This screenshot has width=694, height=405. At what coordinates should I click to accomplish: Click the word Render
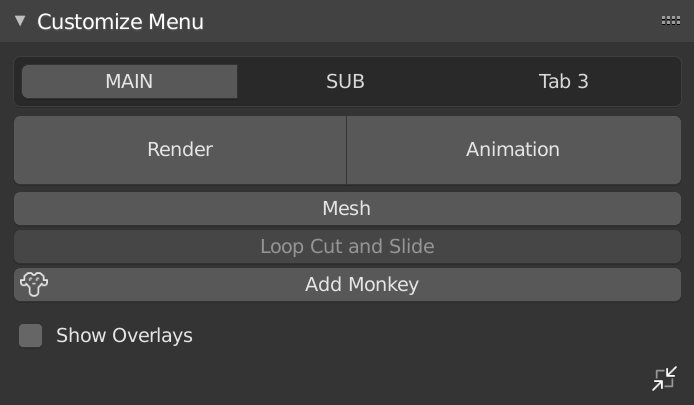pos(180,150)
